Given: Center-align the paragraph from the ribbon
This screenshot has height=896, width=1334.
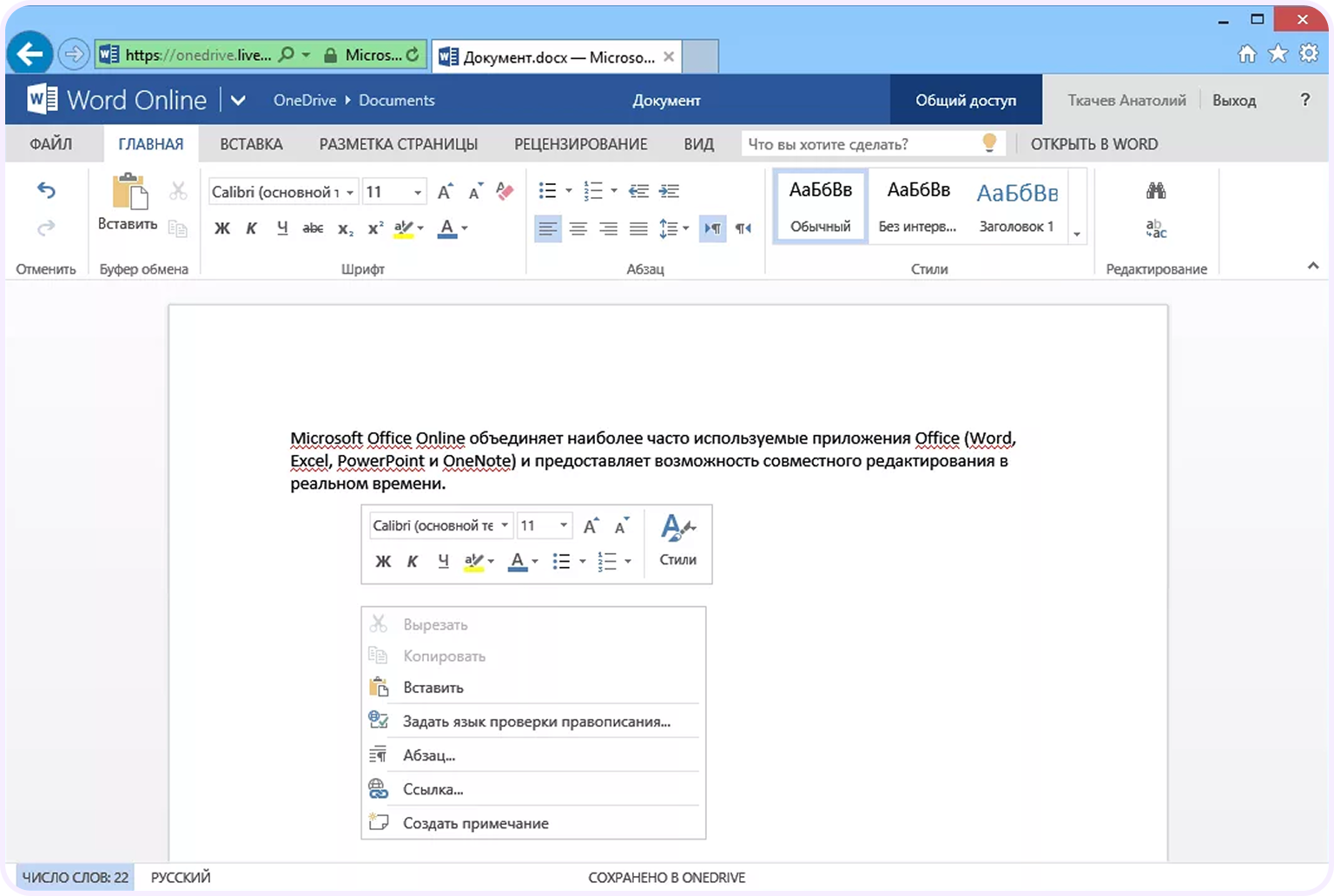Looking at the screenshot, I should coord(578,229).
